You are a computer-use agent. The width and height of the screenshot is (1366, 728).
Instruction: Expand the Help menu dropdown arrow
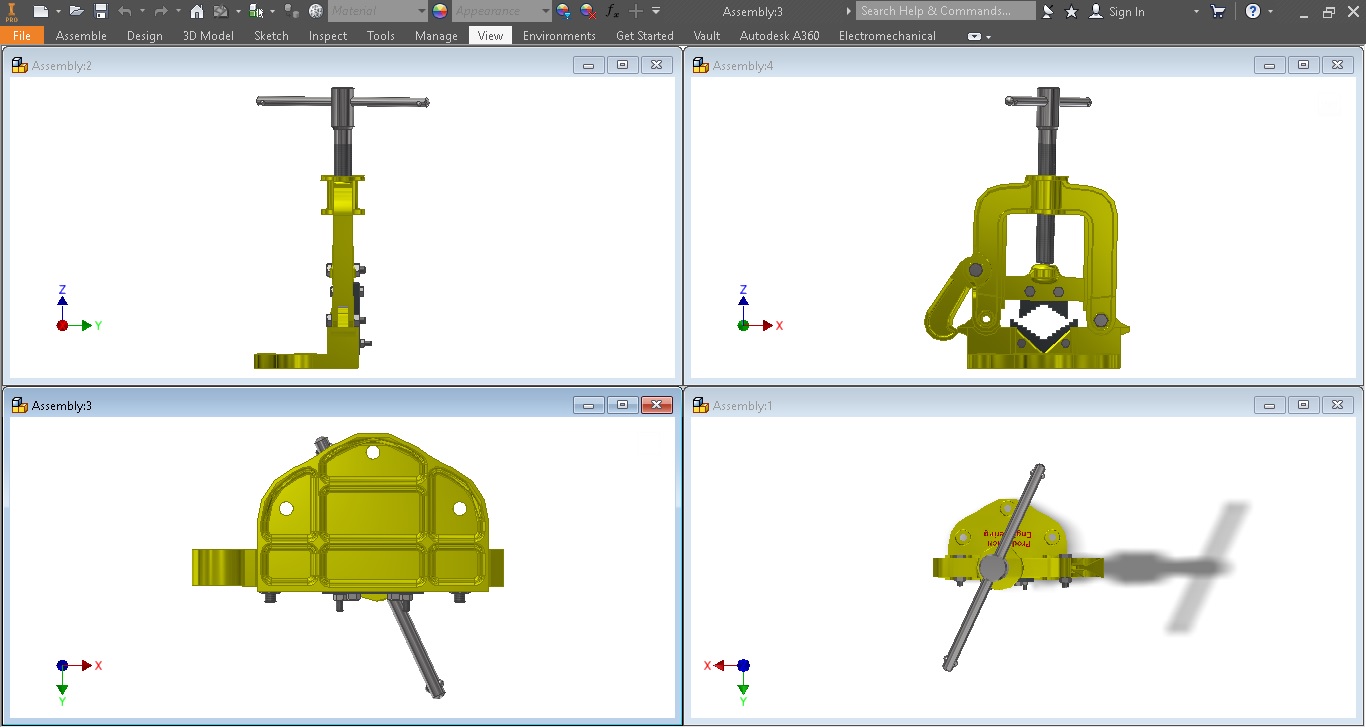1271,11
